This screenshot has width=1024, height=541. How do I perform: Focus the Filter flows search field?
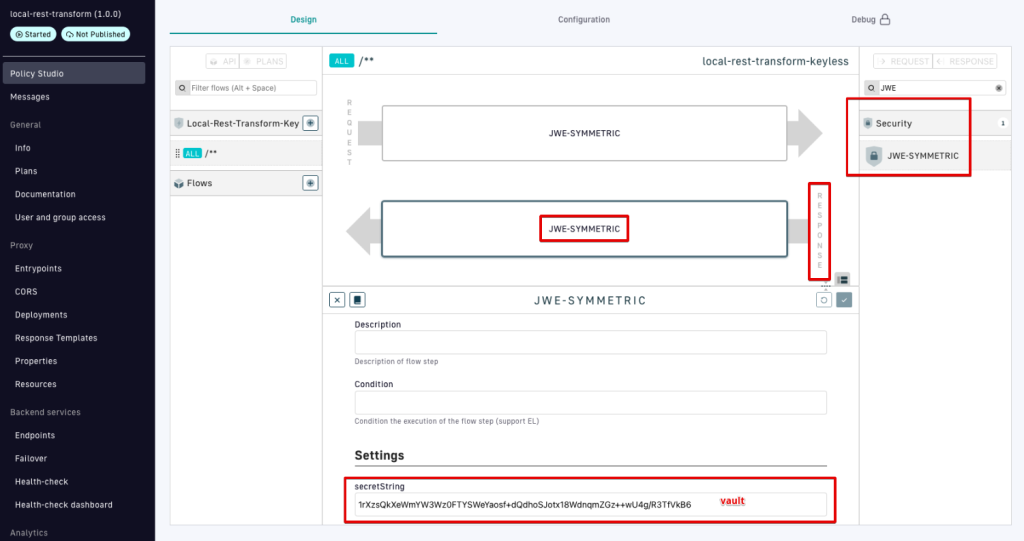(246, 88)
